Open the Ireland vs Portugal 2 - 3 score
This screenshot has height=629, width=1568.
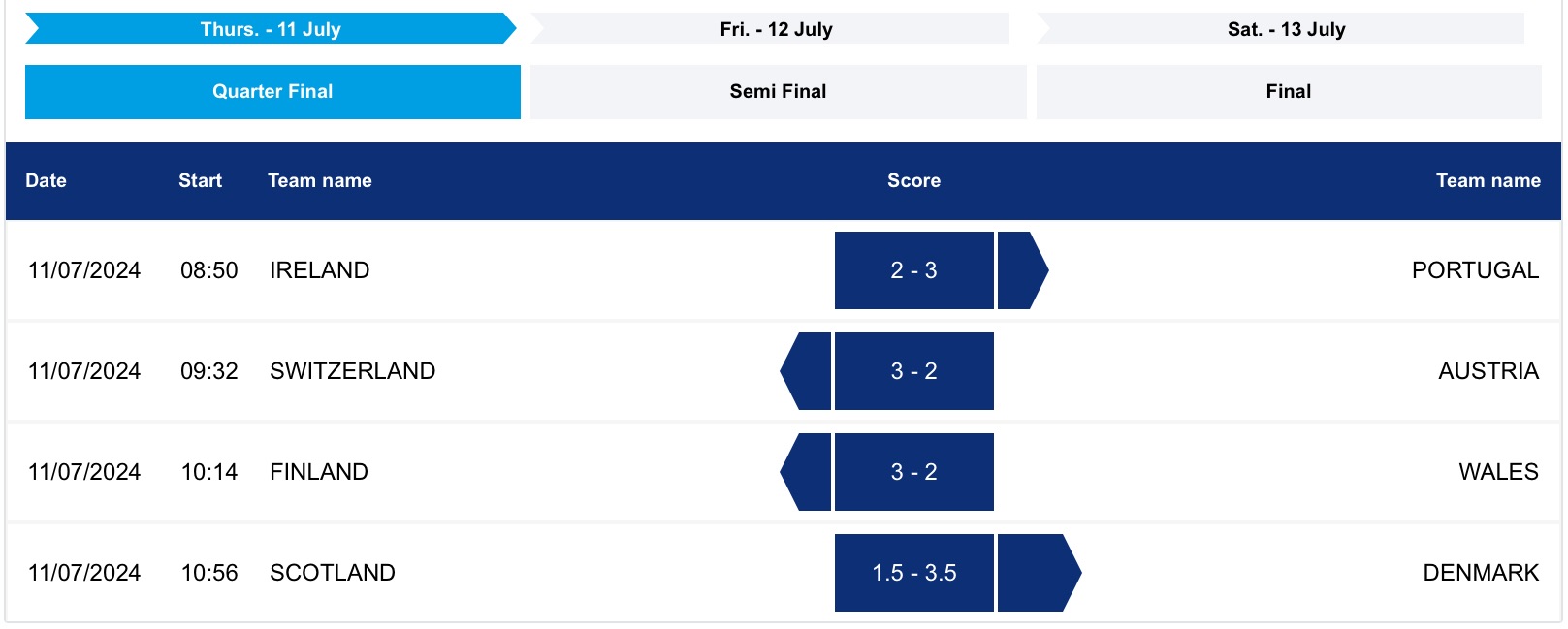[913, 270]
